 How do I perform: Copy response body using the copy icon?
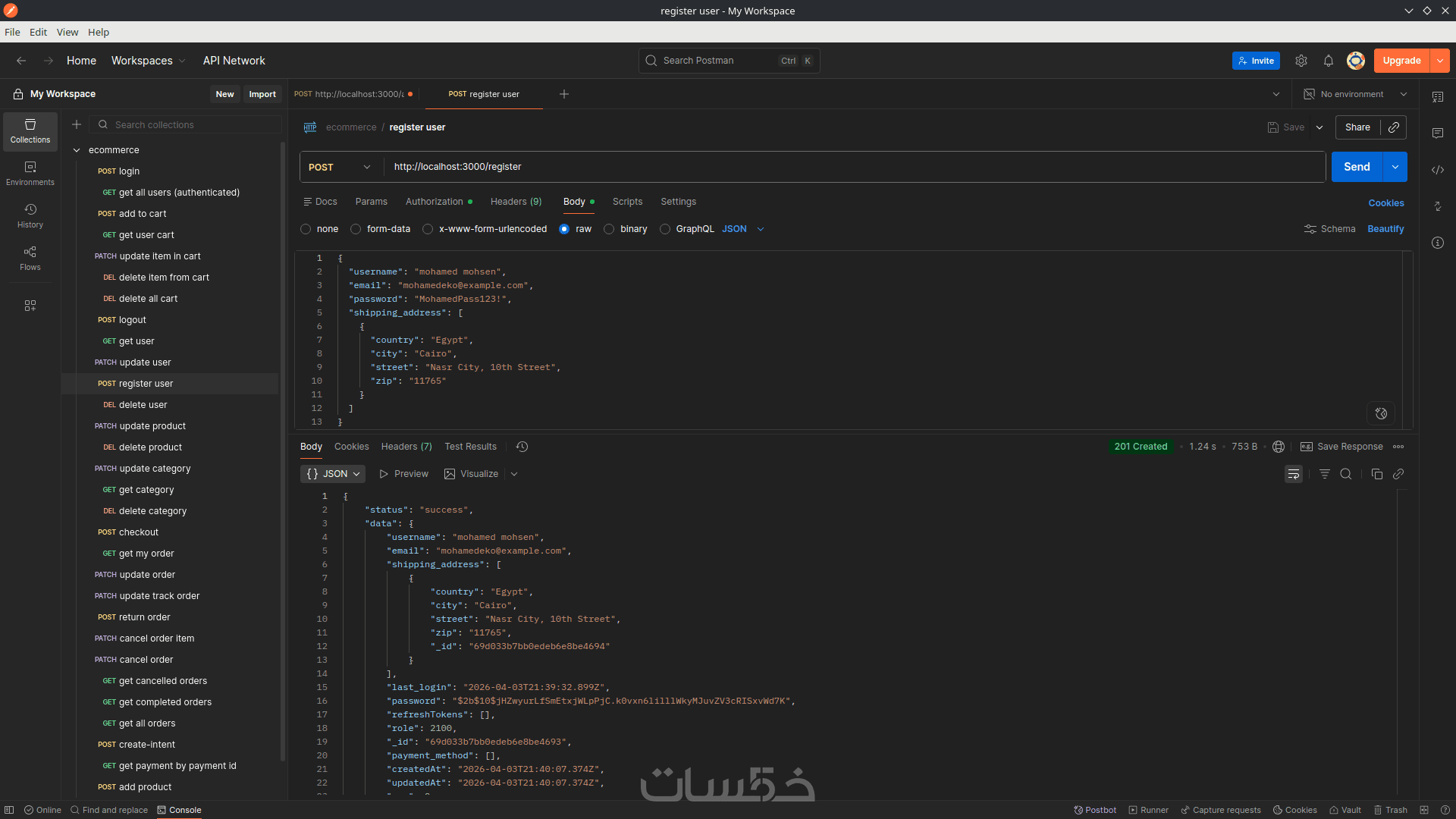point(1376,474)
